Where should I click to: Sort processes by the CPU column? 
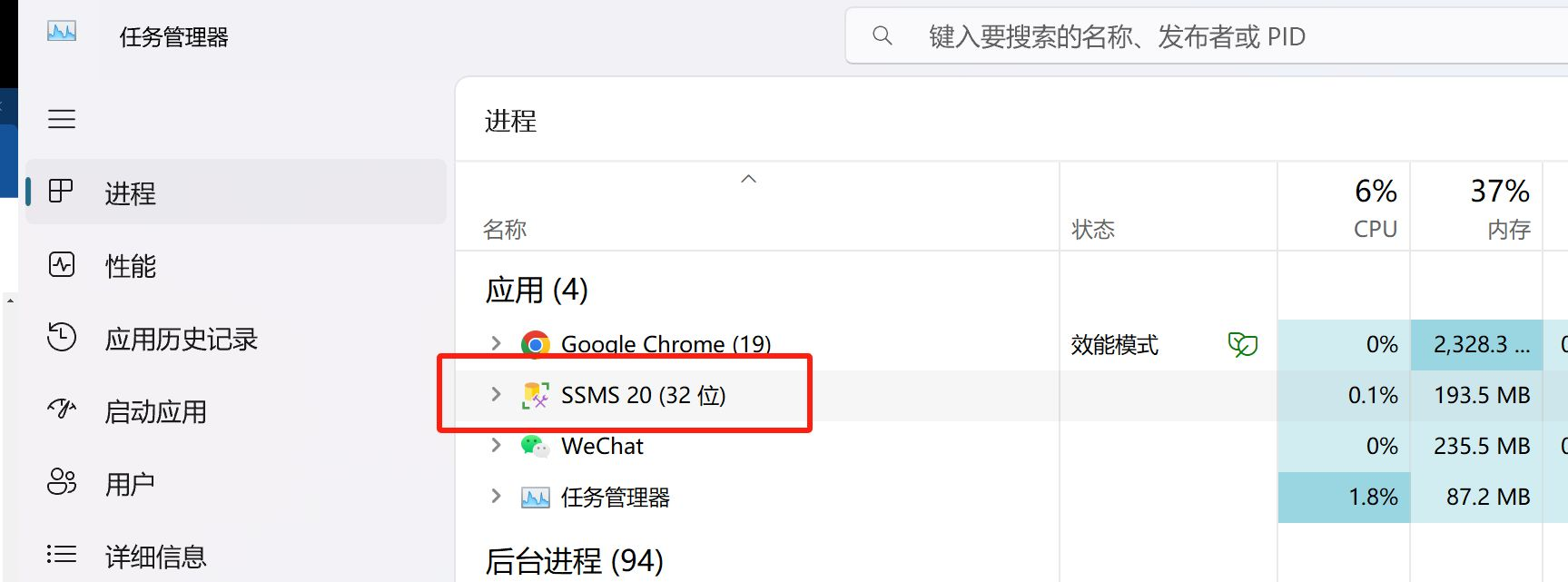[1344, 207]
